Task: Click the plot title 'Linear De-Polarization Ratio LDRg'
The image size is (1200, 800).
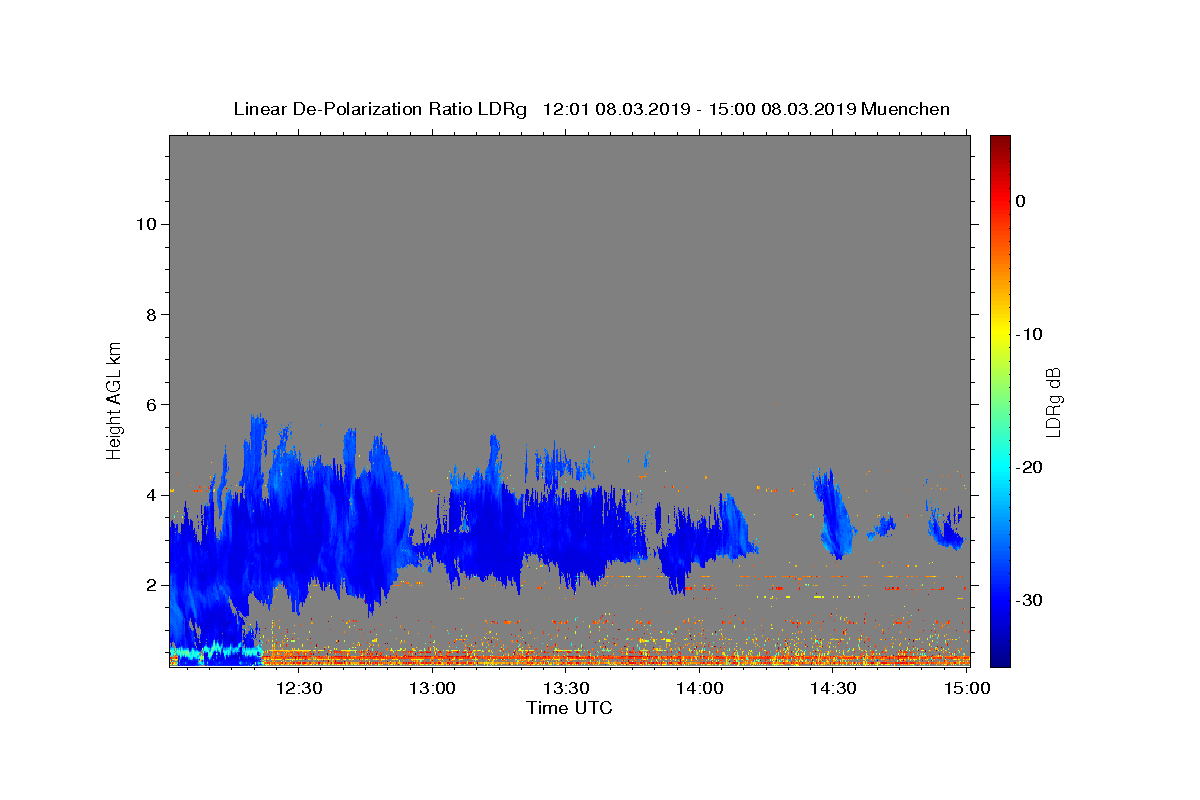Action: click(380, 109)
